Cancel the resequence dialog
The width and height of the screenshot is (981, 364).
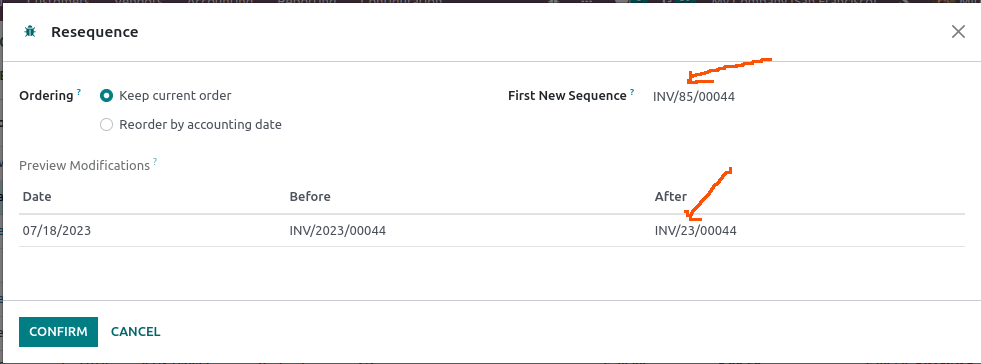click(x=136, y=332)
